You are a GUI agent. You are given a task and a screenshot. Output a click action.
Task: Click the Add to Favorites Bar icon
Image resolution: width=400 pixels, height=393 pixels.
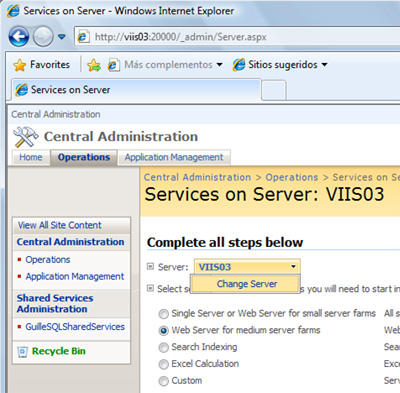click(94, 65)
